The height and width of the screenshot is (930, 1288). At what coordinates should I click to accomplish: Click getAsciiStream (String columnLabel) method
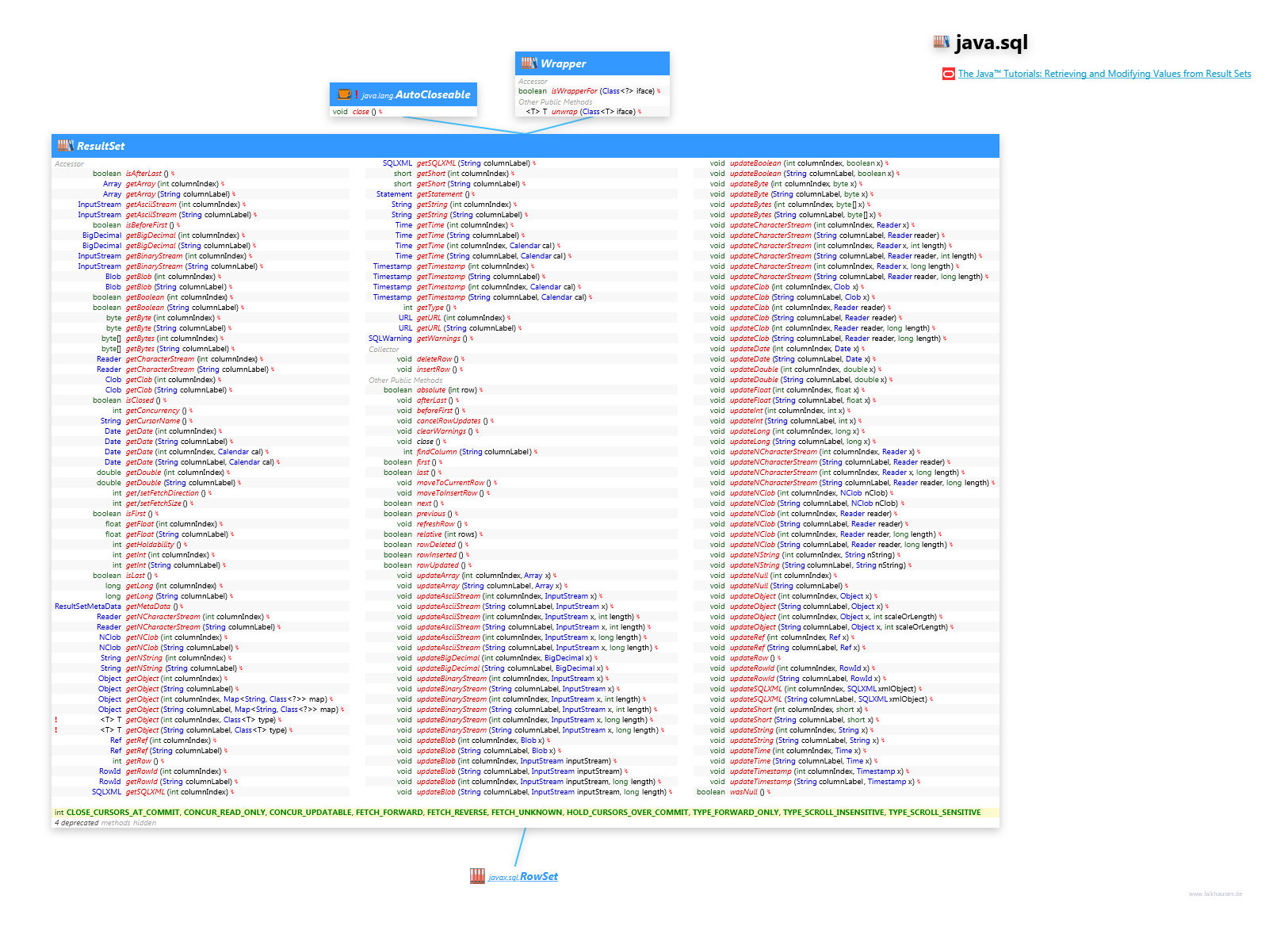(x=189, y=215)
